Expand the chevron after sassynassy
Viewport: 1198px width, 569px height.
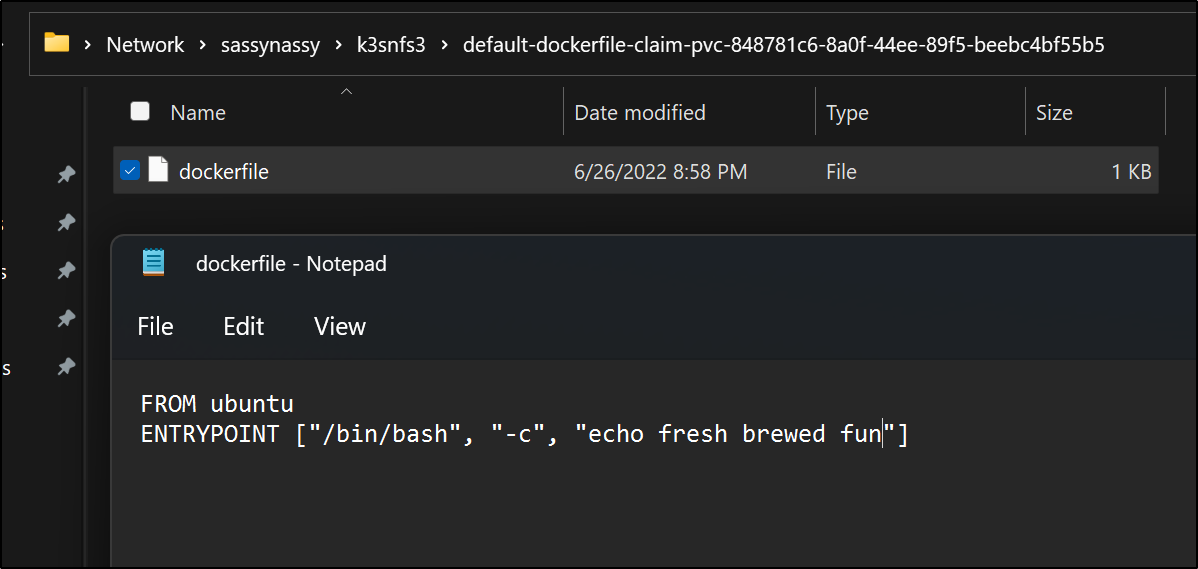[x=338, y=45]
